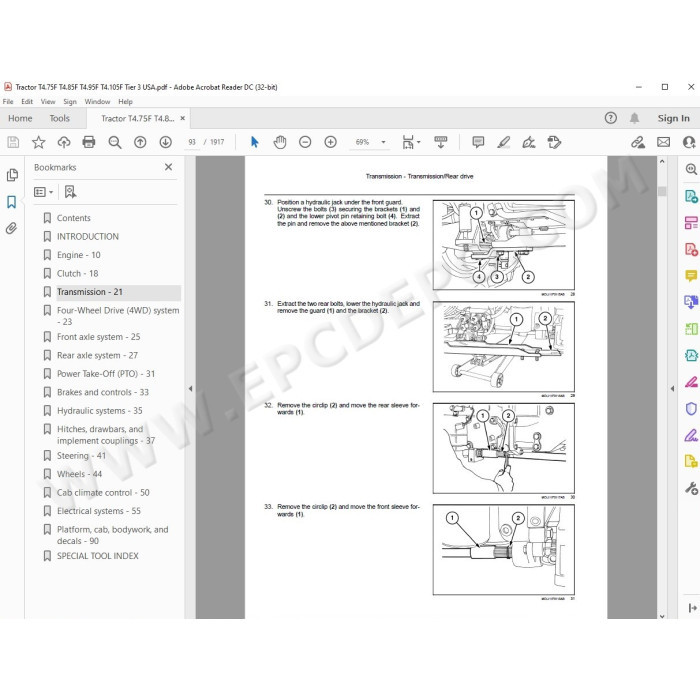The image size is (700, 700).
Task: Open the Contents bookmark
Action: coord(74,218)
